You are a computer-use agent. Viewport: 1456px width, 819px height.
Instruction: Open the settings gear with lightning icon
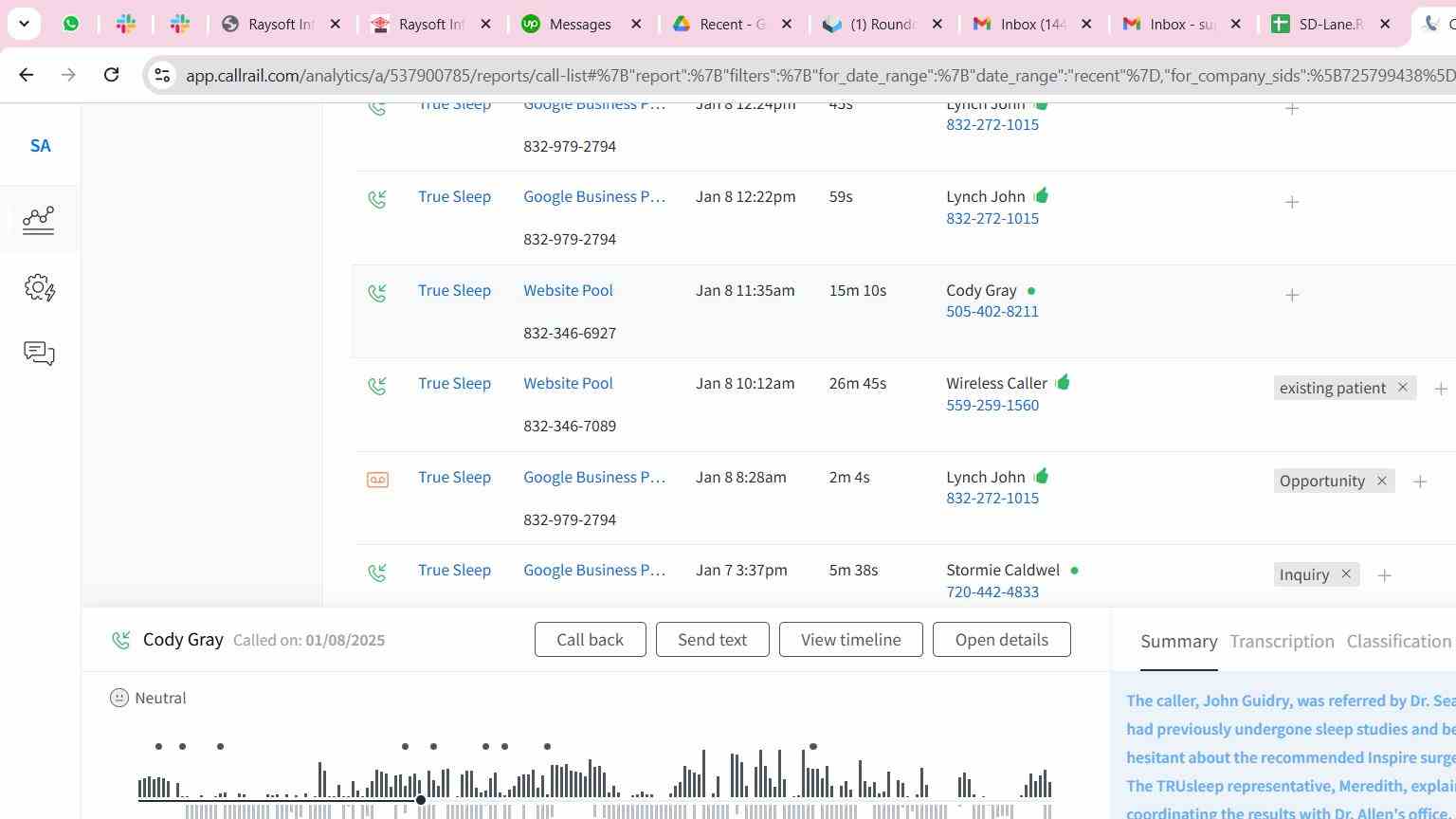(39, 287)
